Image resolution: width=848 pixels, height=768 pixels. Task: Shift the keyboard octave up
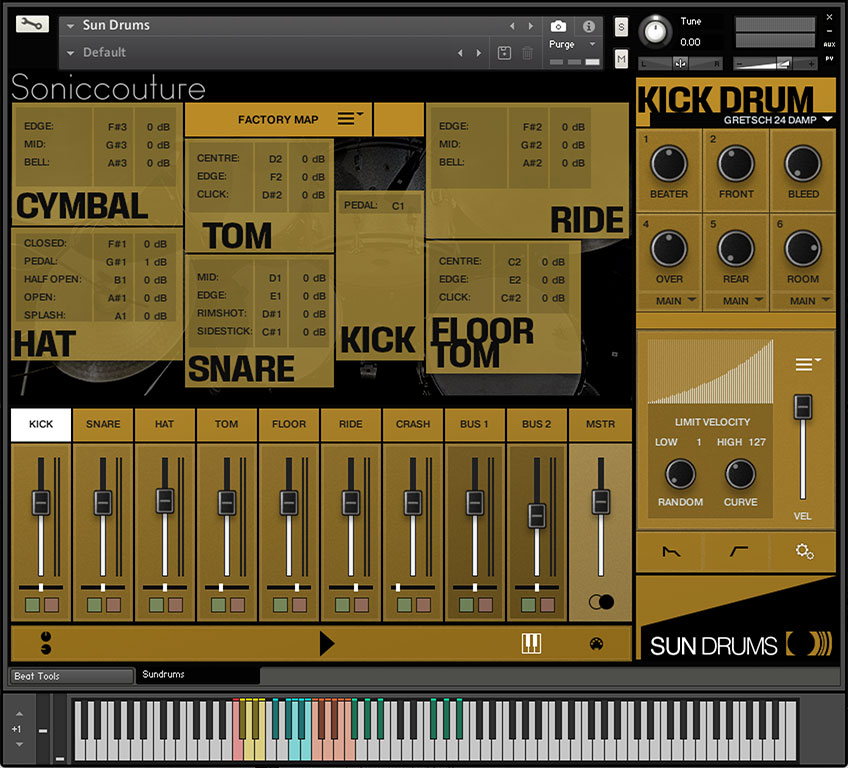[19, 714]
